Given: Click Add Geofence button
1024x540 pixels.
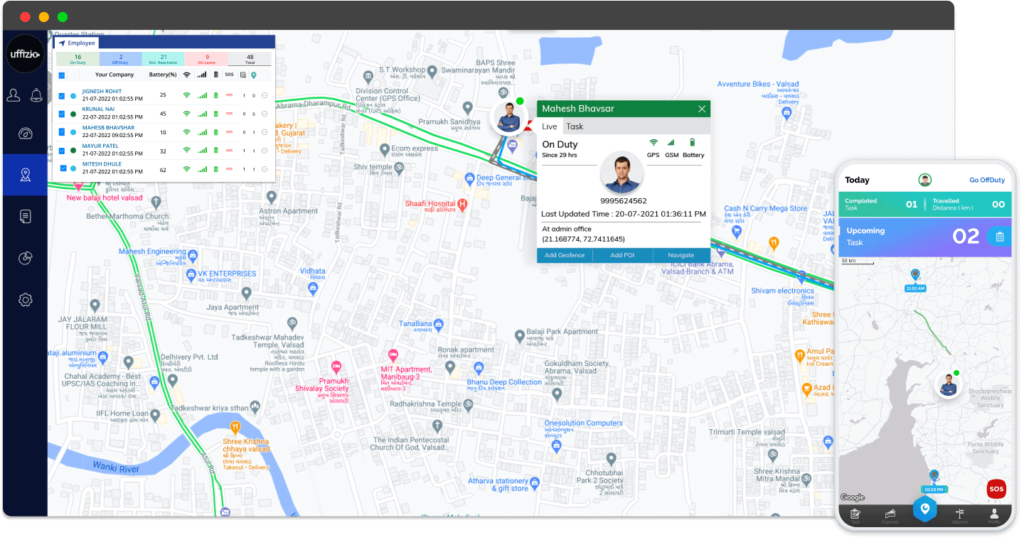Looking at the screenshot, I should pos(565,255).
